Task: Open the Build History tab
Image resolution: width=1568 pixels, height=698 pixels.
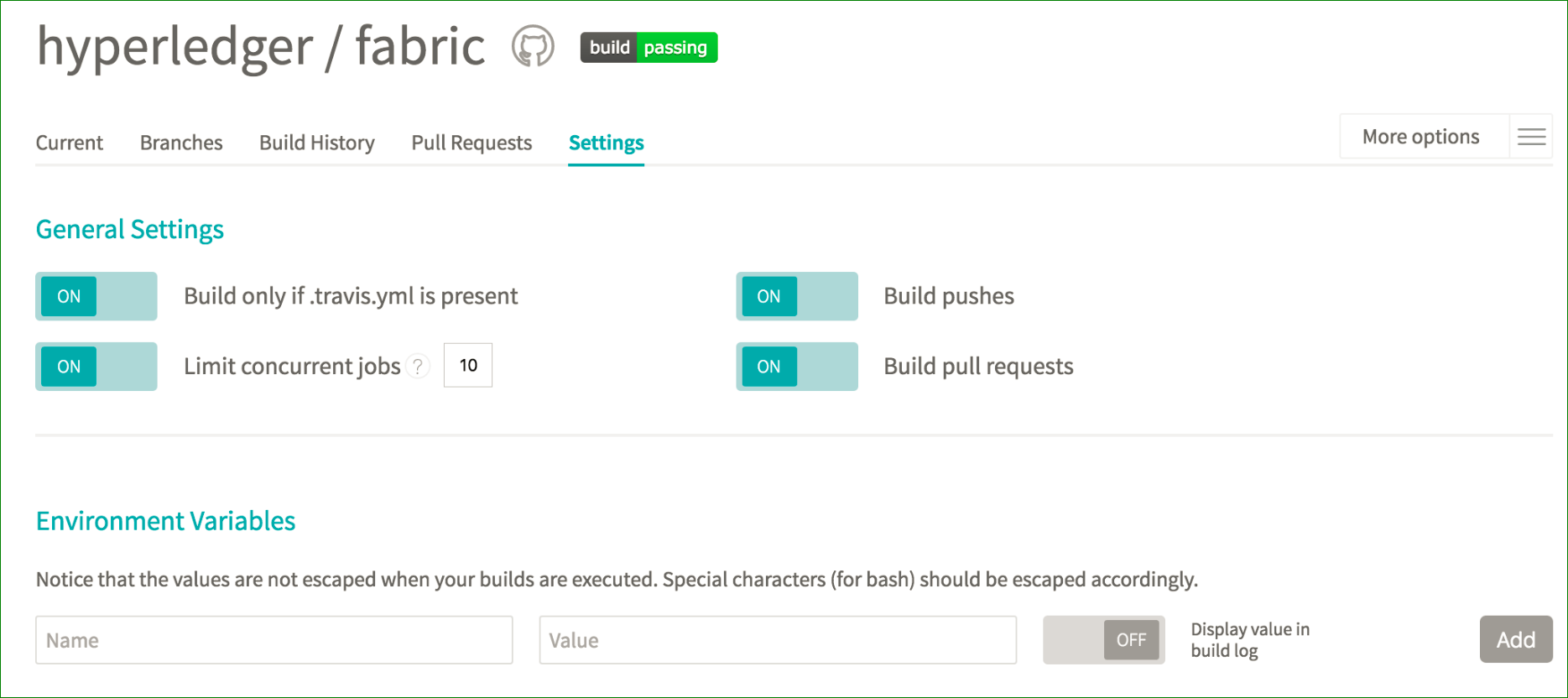Action: point(317,143)
